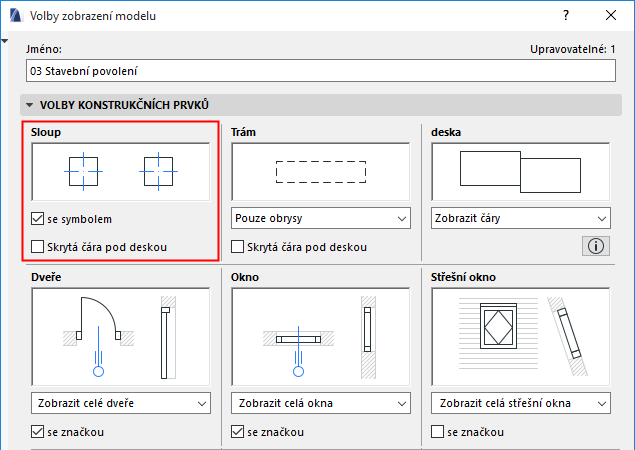Click the Jméno name input field
The width and height of the screenshot is (635, 450).
coord(320,71)
